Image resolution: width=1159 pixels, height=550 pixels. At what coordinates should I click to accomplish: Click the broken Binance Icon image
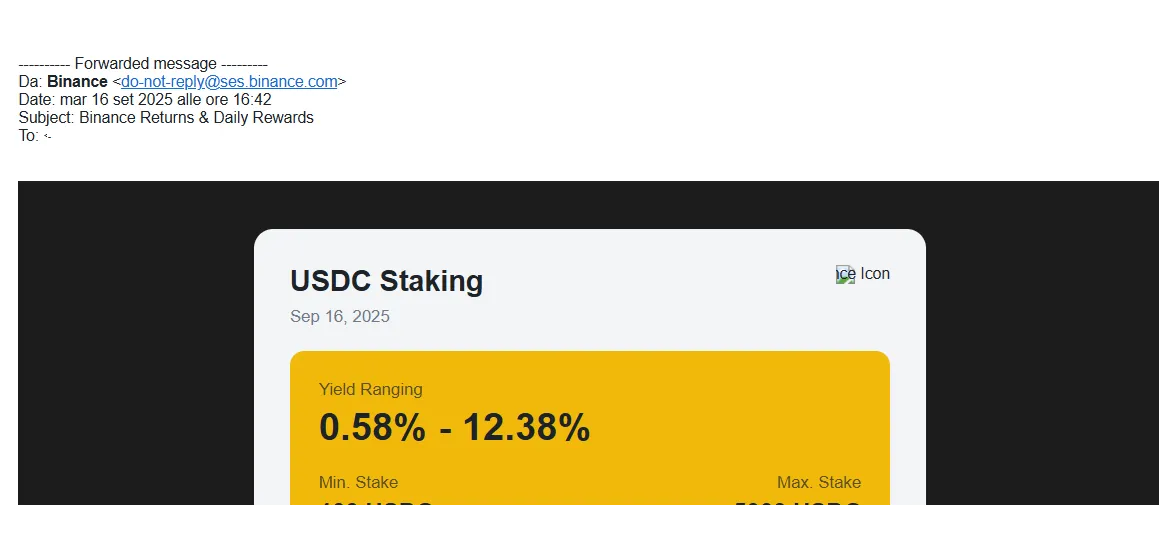click(846, 274)
